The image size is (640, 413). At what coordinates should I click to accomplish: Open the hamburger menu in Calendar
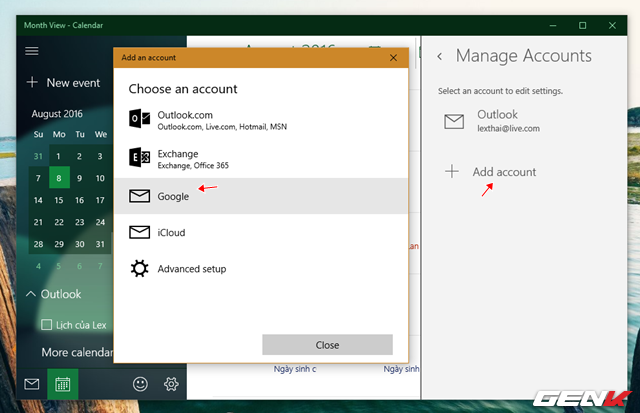click(32, 51)
